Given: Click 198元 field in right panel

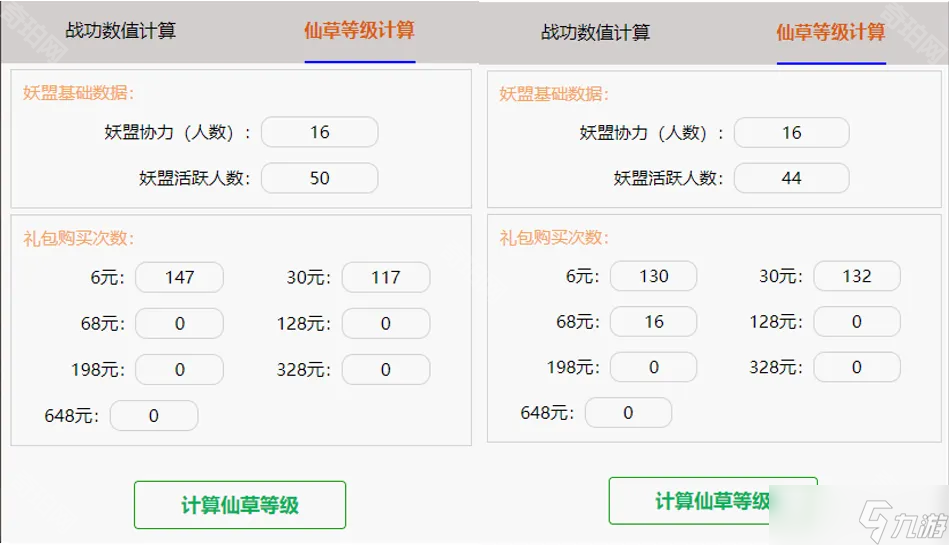Looking at the screenshot, I should (x=654, y=367).
